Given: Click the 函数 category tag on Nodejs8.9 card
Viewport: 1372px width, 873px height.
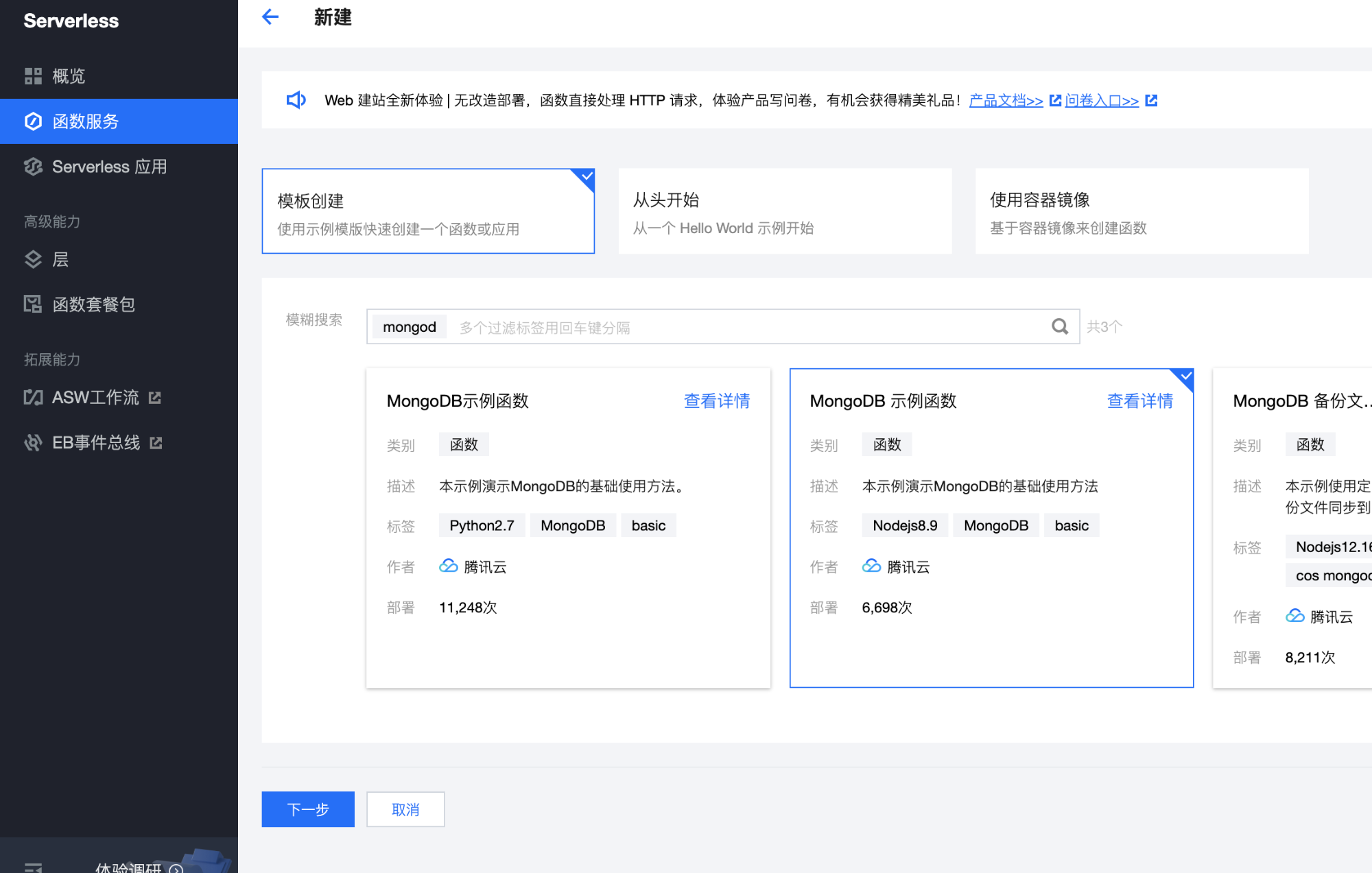Looking at the screenshot, I should point(887,444).
